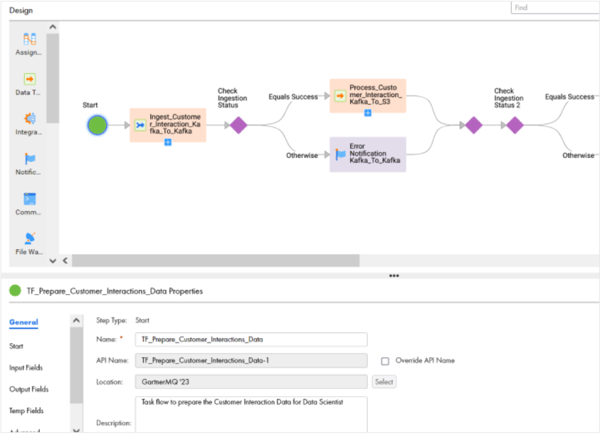Viewport: 600px width, 434px height.
Task: Select the Notification flag icon in palette
Action: click(x=29, y=158)
